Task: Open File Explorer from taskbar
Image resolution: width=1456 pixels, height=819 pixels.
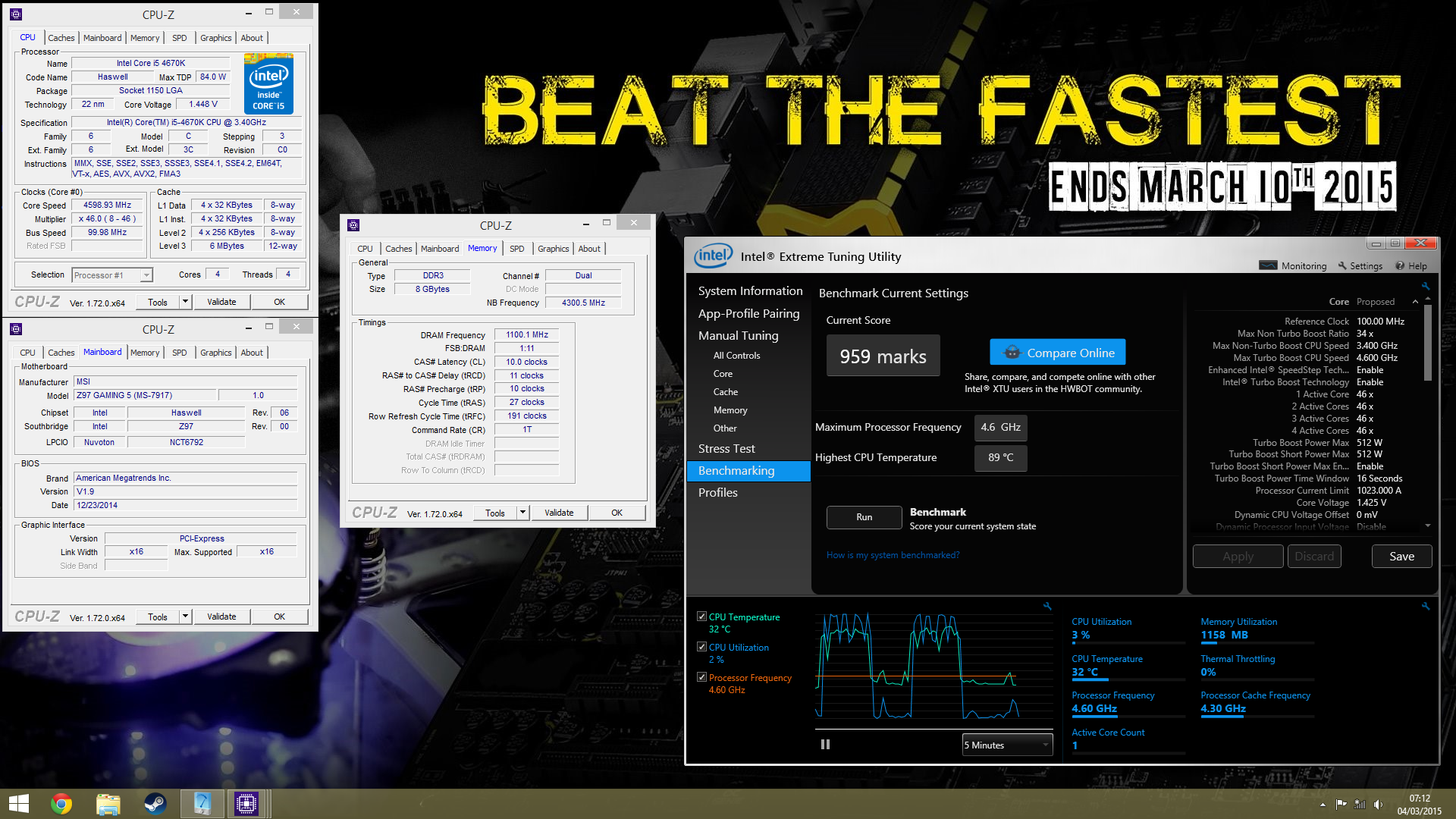Action: pos(108,804)
